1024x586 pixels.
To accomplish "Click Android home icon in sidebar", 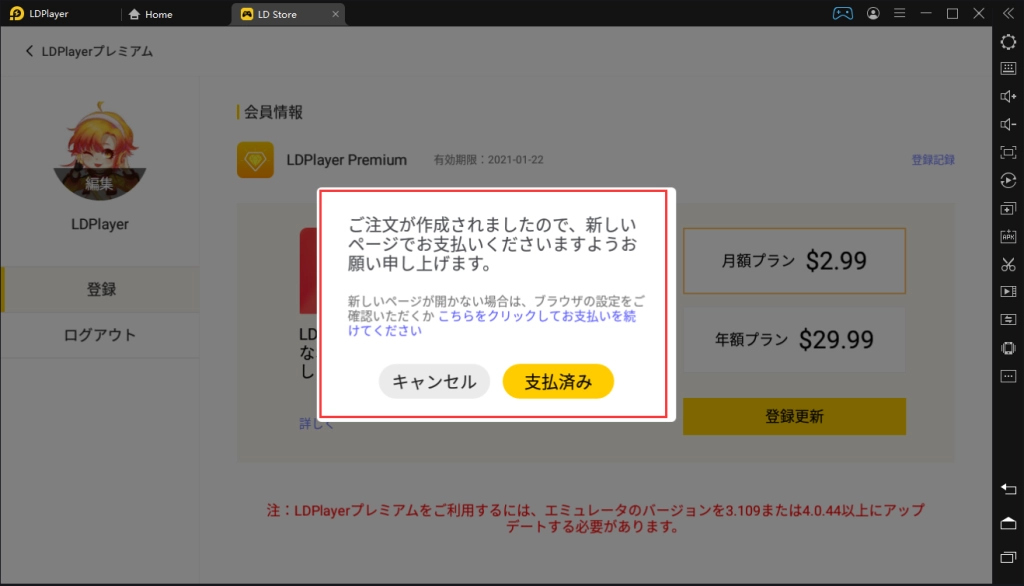I will pos(1008,523).
